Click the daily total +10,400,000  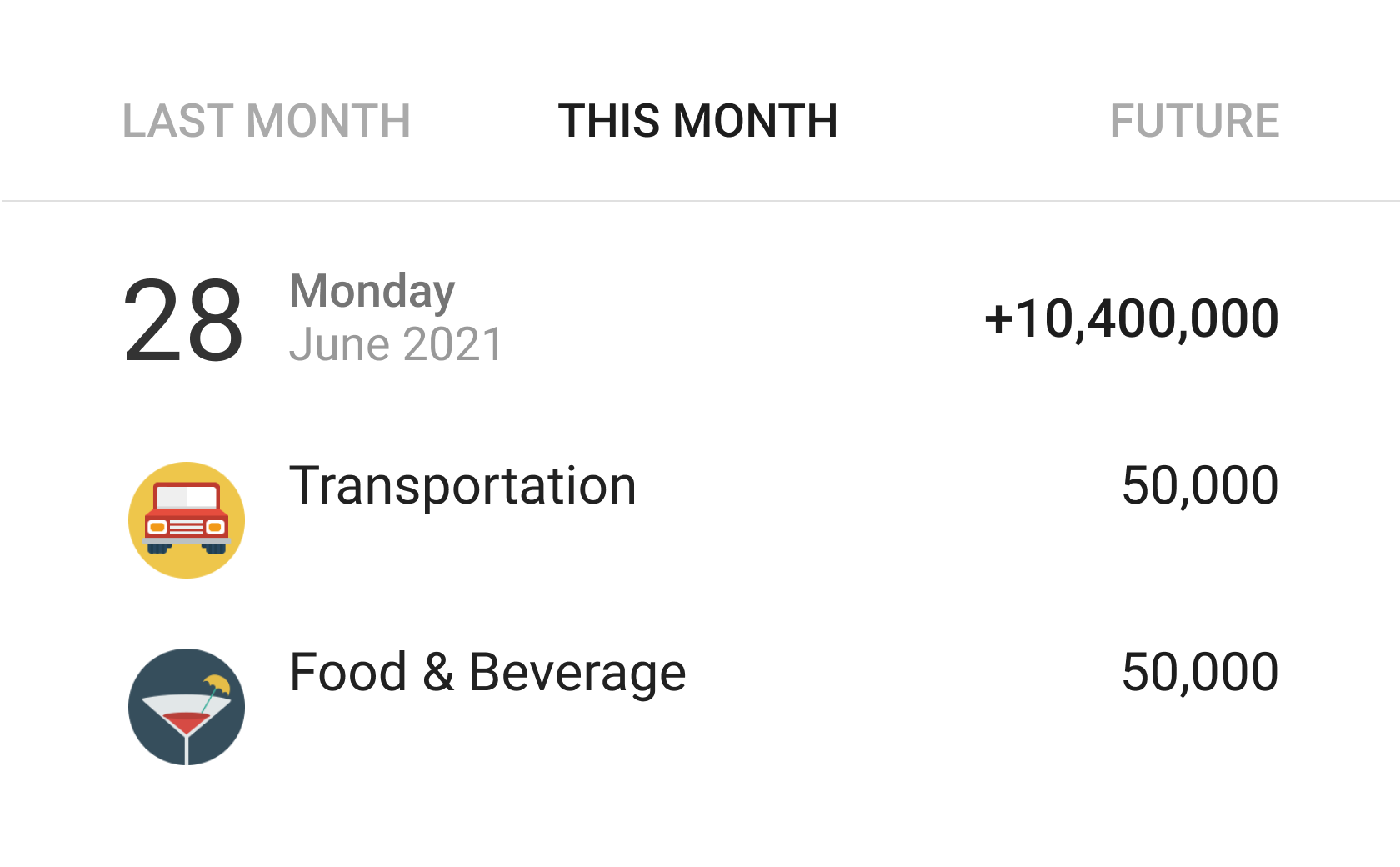point(1130,318)
